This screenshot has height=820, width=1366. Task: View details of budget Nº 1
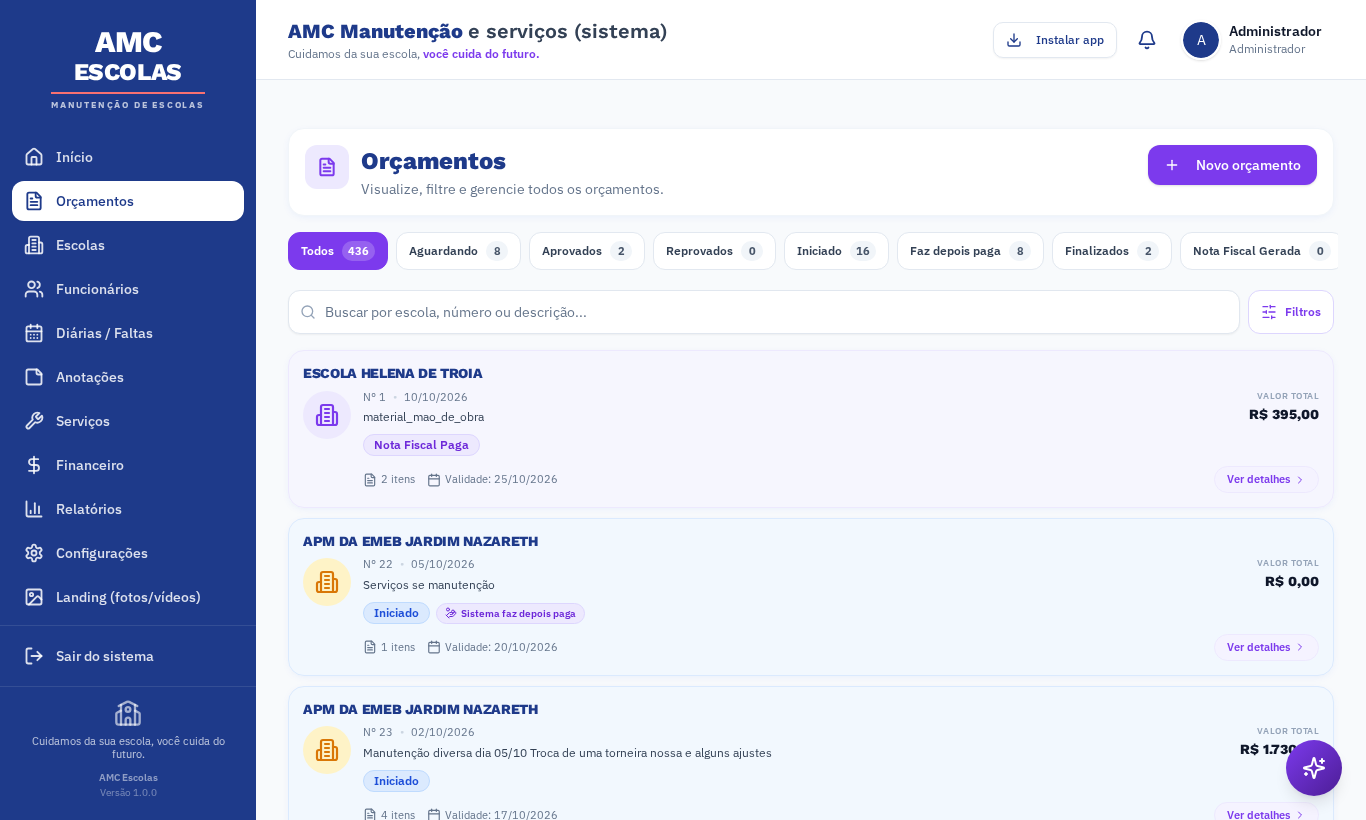tap(1266, 479)
